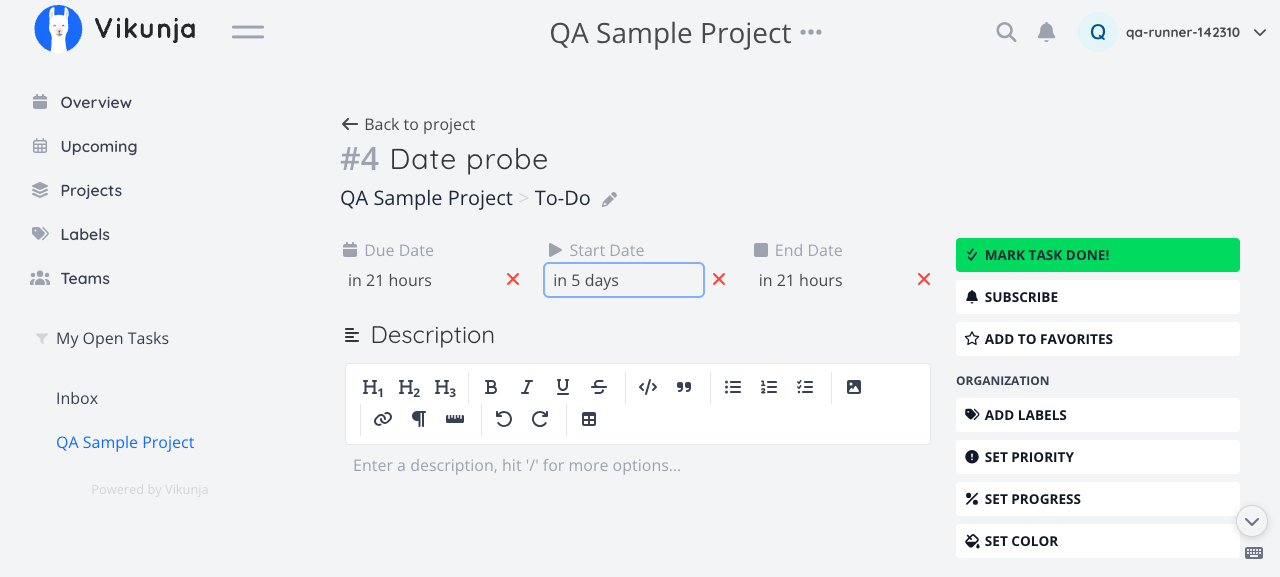The width and height of the screenshot is (1280, 577).
Task: Open notifications bell in the header
Action: [x=1046, y=32]
